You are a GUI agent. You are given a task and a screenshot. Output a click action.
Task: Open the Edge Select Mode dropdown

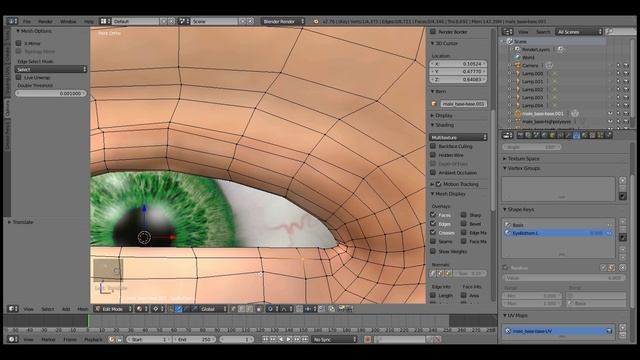point(51,69)
